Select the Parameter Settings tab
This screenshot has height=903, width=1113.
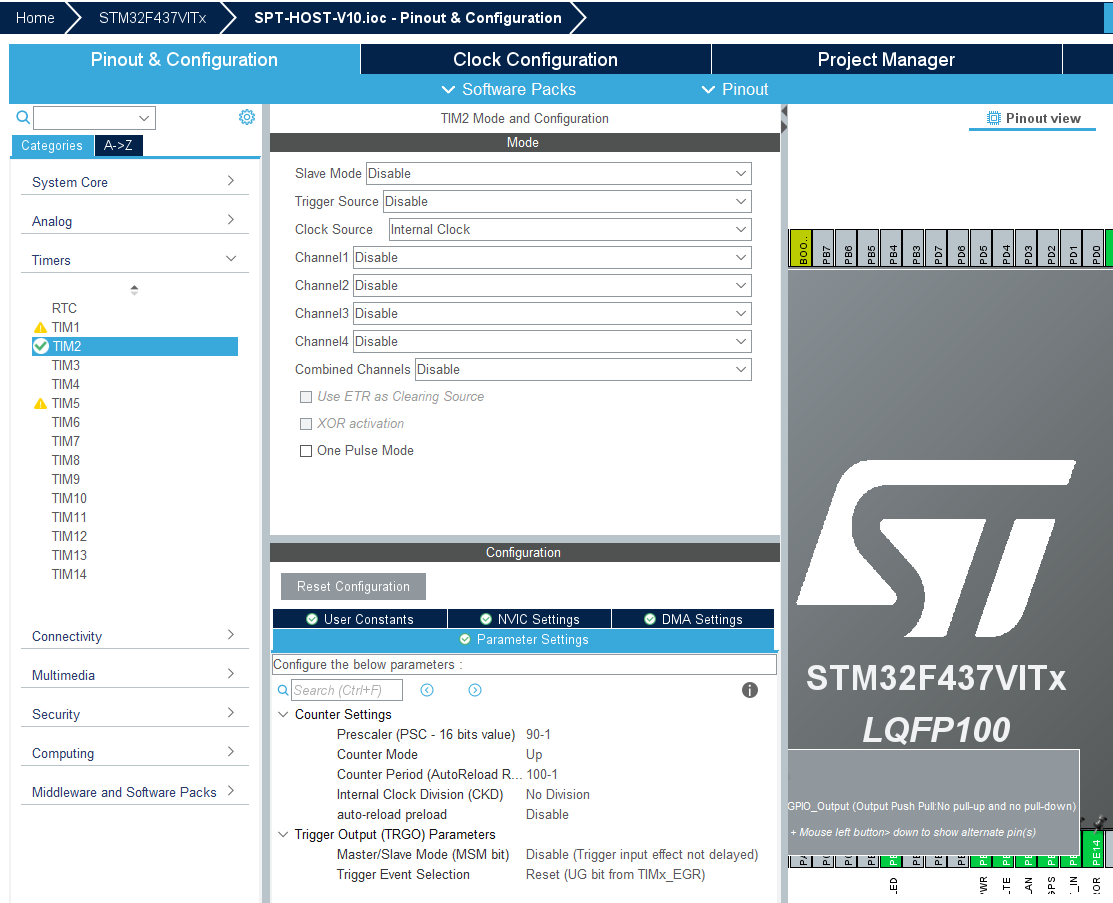coord(524,640)
